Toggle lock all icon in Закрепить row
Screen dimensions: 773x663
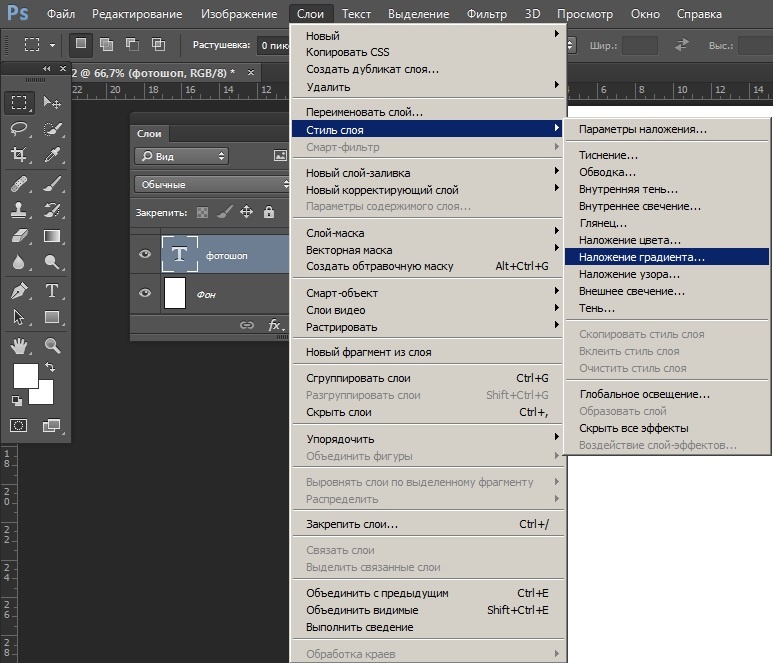pyautogui.click(x=268, y=212)
